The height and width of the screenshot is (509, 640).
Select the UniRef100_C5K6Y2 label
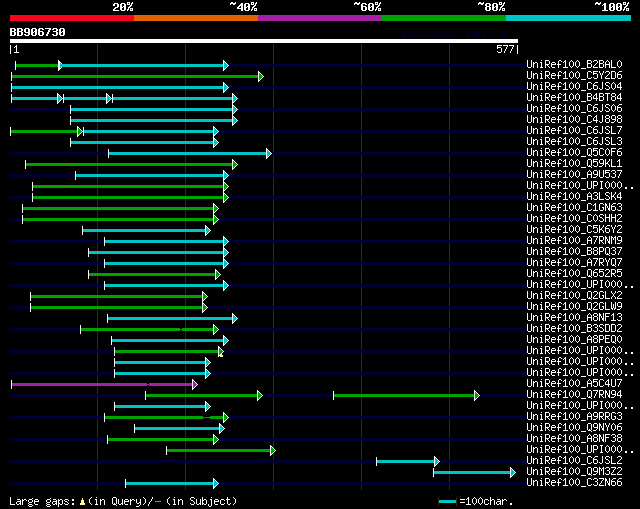click(574, 230)
